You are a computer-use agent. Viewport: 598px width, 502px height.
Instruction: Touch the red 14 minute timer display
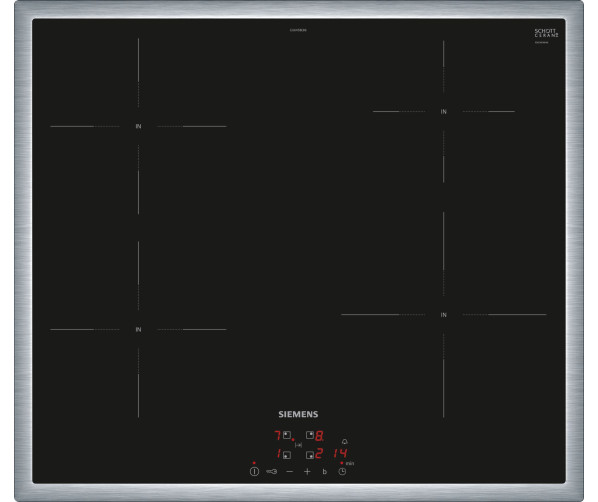pos(340,453)
